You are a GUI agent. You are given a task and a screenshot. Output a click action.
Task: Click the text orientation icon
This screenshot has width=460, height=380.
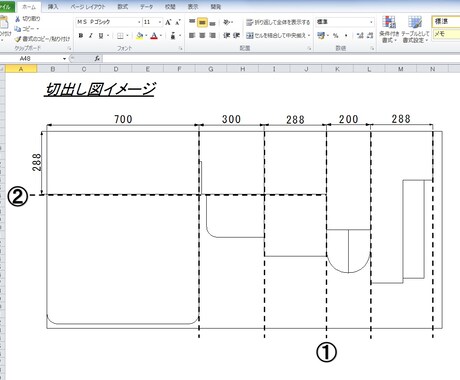point(227,22)
